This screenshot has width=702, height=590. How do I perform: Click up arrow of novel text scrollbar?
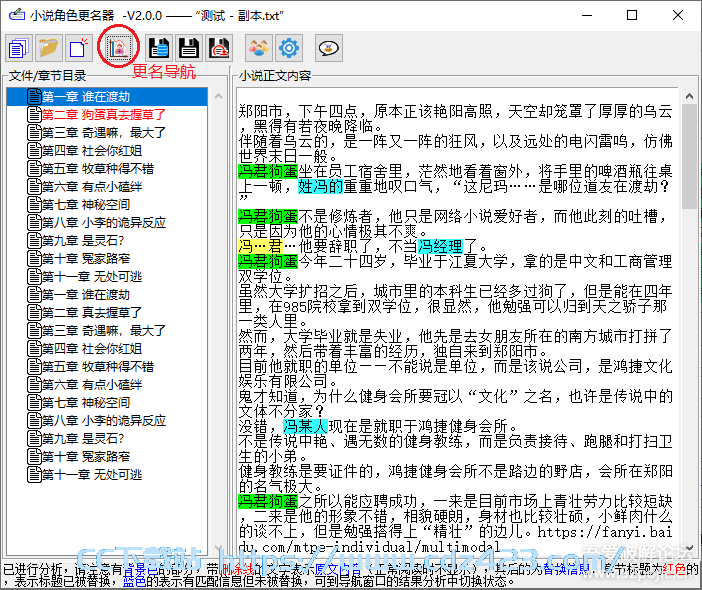(x=689, y=96)
